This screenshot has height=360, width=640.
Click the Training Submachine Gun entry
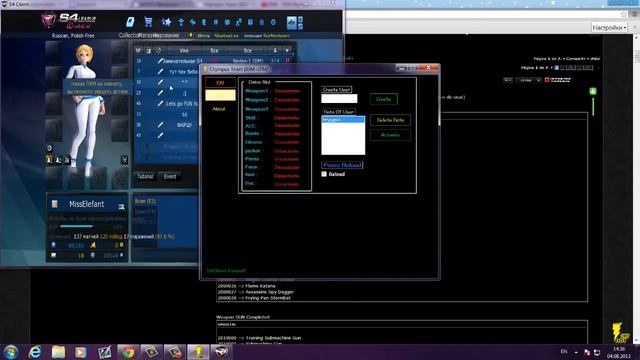259,338
